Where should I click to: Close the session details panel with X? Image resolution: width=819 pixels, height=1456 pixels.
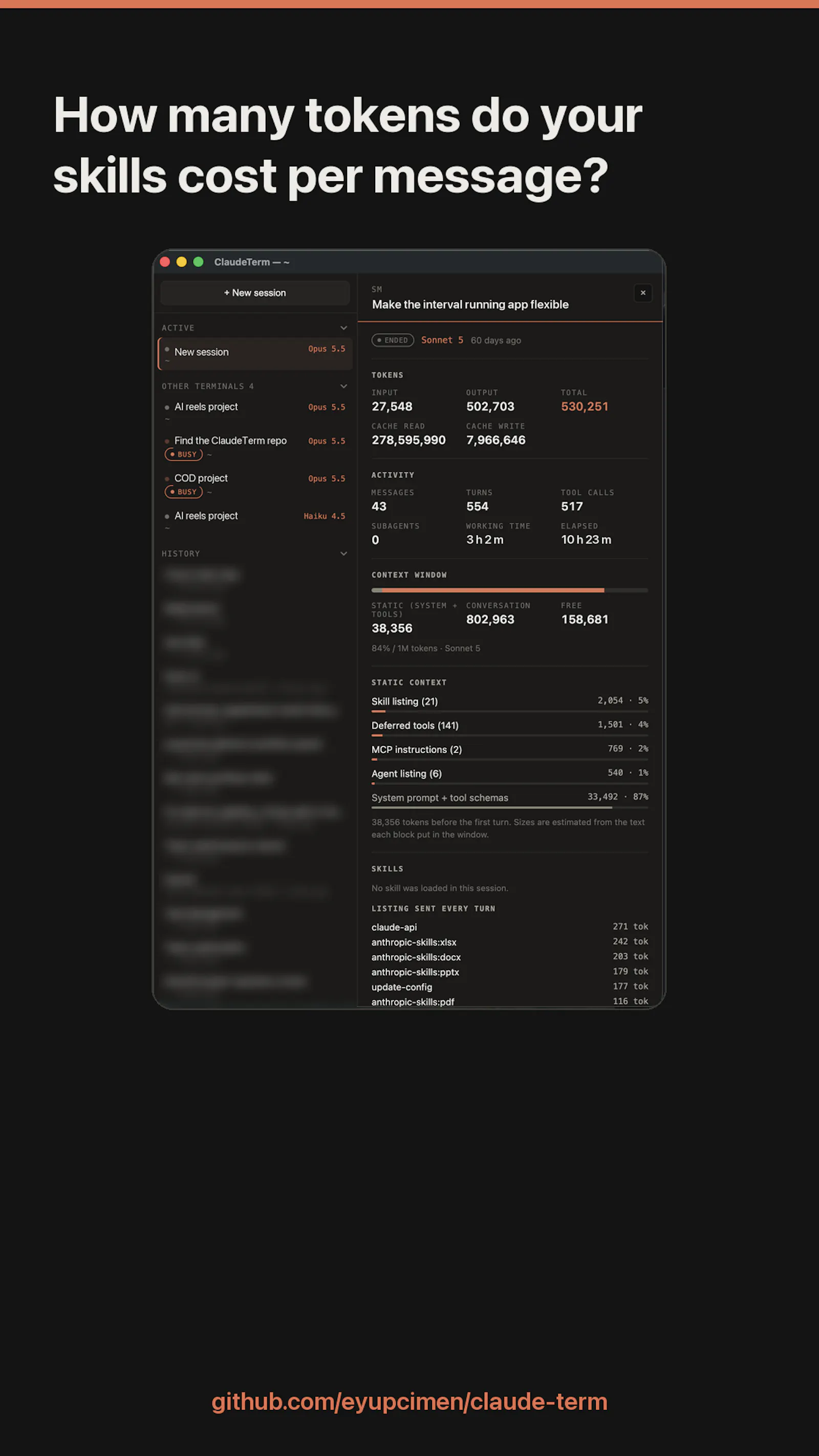point(642,293)
